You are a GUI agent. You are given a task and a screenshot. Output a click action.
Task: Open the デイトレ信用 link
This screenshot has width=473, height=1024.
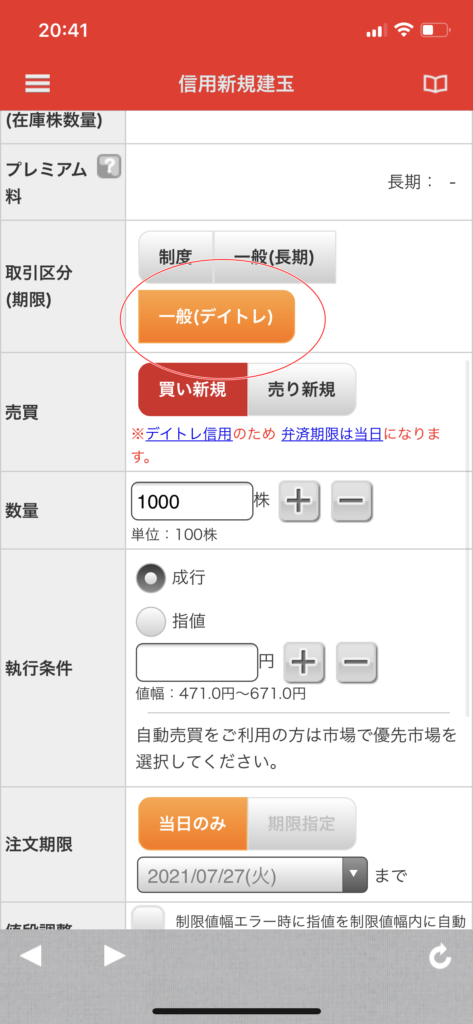tap(189, 434)
